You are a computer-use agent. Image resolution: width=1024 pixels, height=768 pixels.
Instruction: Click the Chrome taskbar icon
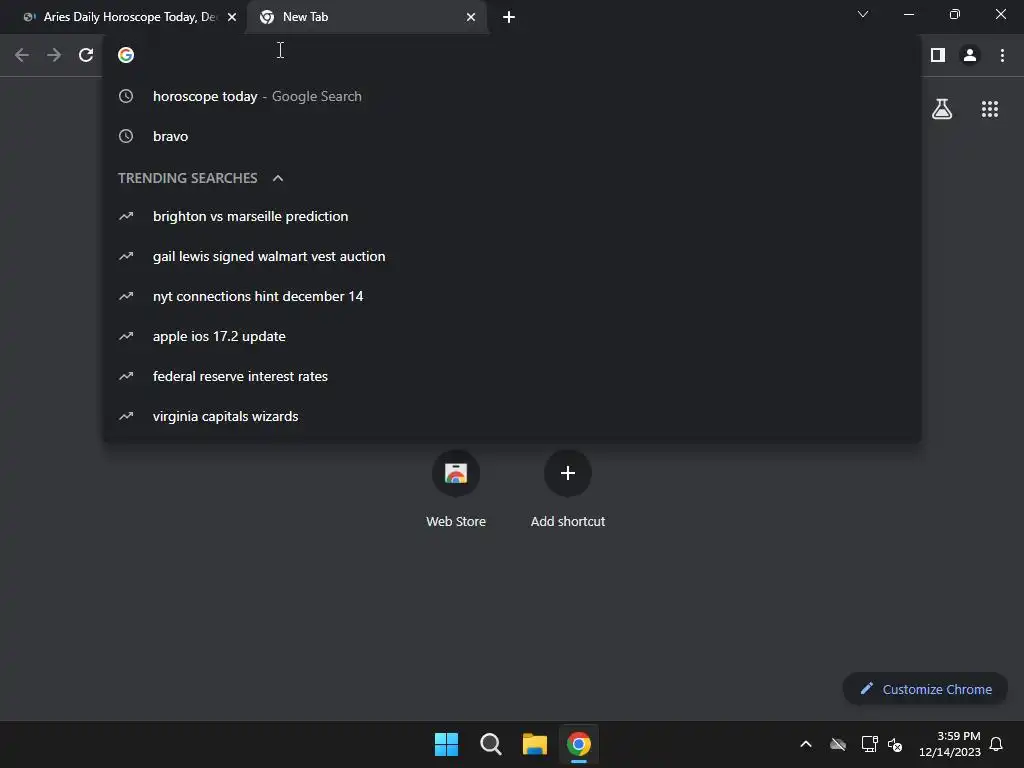[579, 744]
